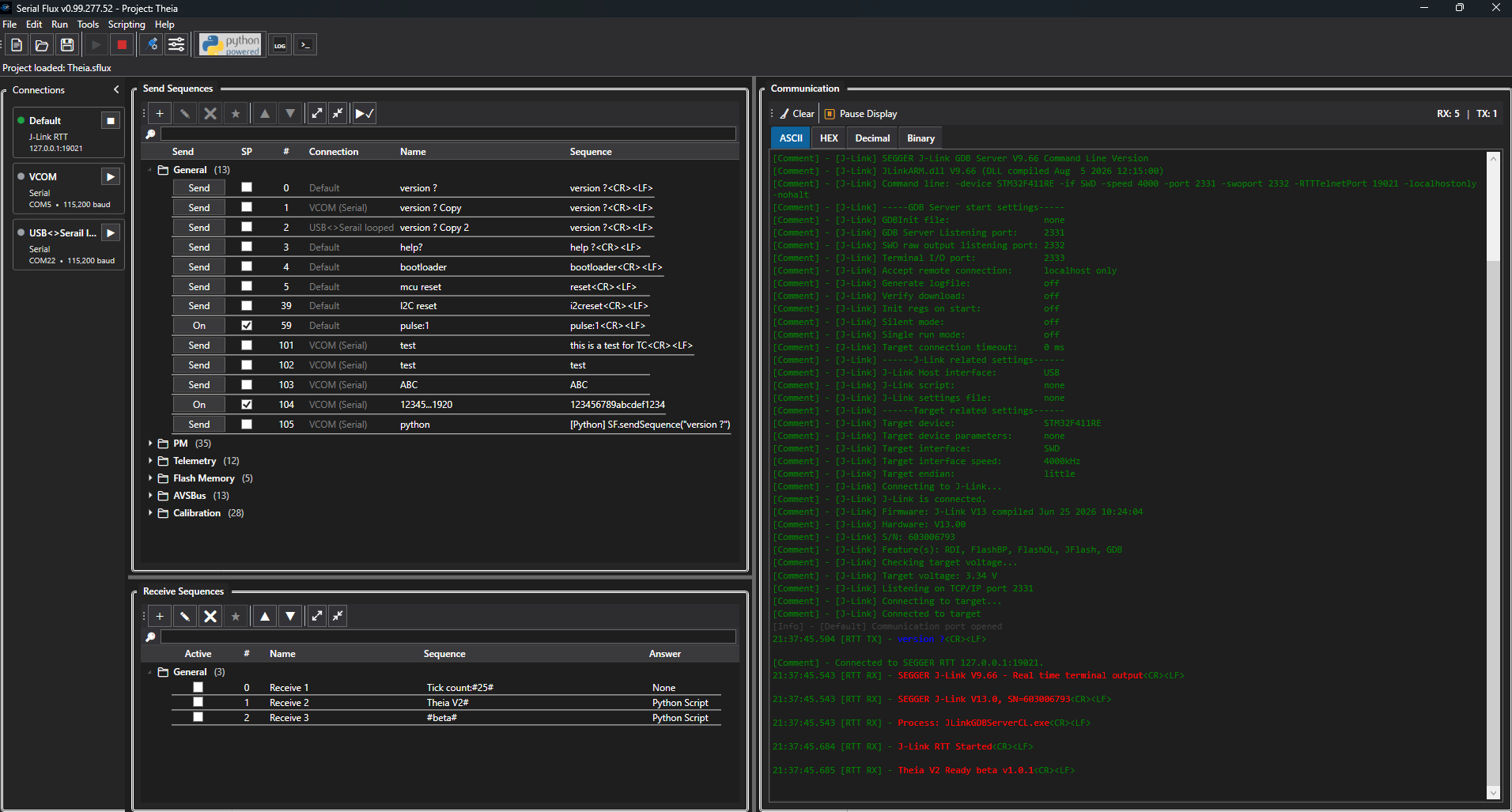
Task: Toggle SP checkbox for mcu reset sequence
Action: [x=247, y=286]
